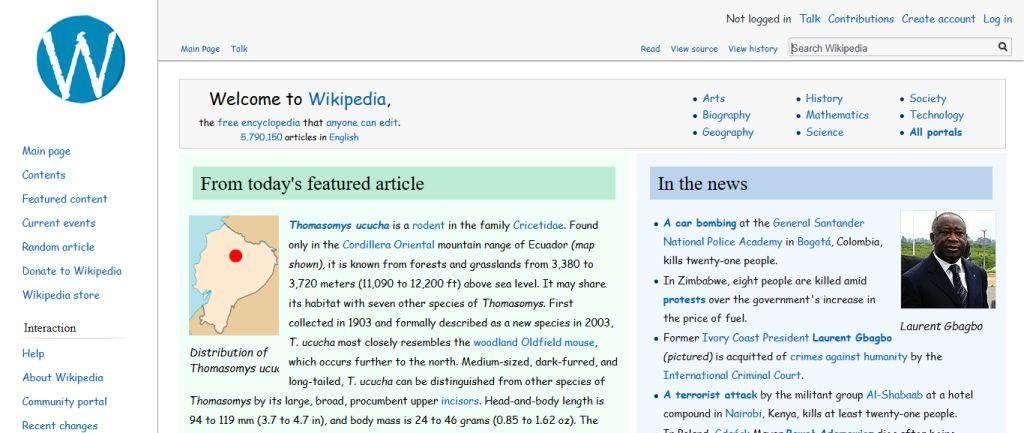
Task: Open the Mathematics portal
Action: (837, 115)
